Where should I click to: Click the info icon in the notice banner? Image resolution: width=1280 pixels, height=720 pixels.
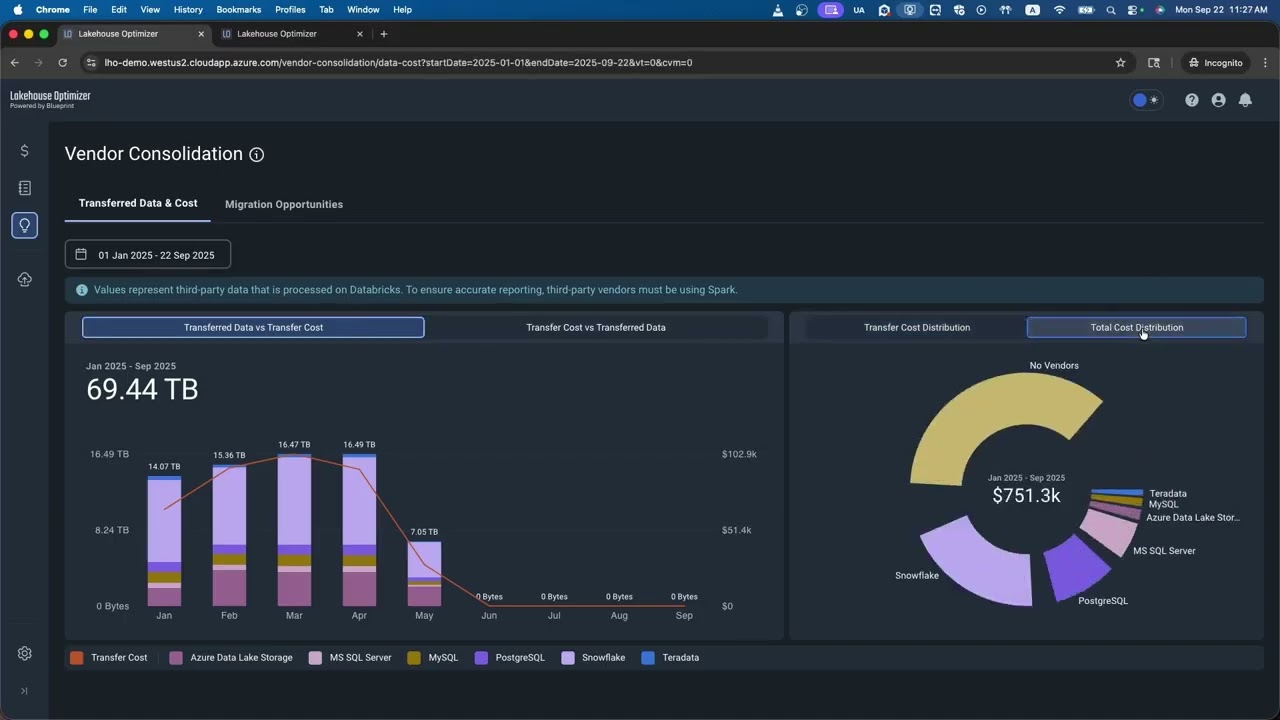82,290
